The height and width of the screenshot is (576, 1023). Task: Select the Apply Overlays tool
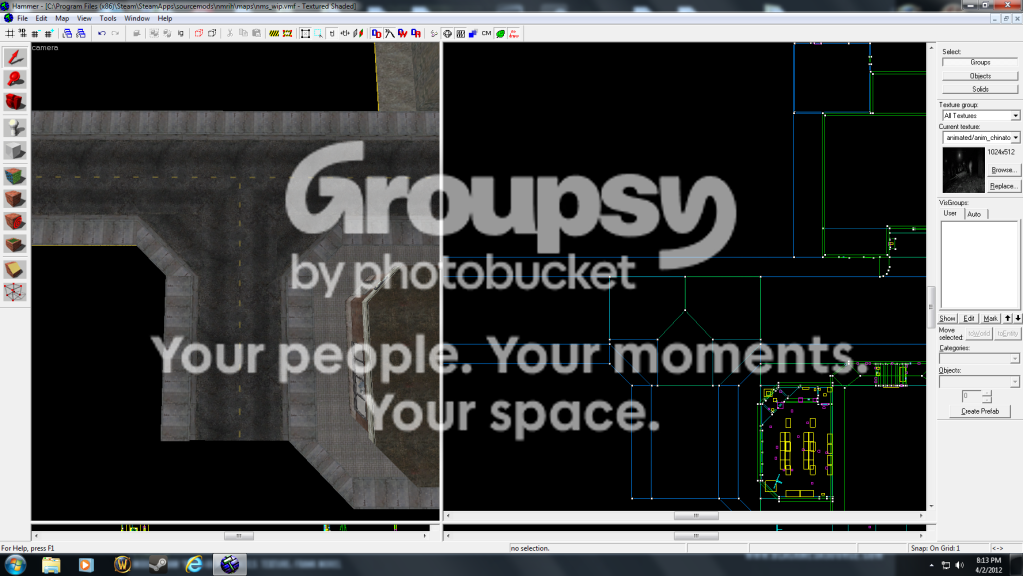[15, 244]
